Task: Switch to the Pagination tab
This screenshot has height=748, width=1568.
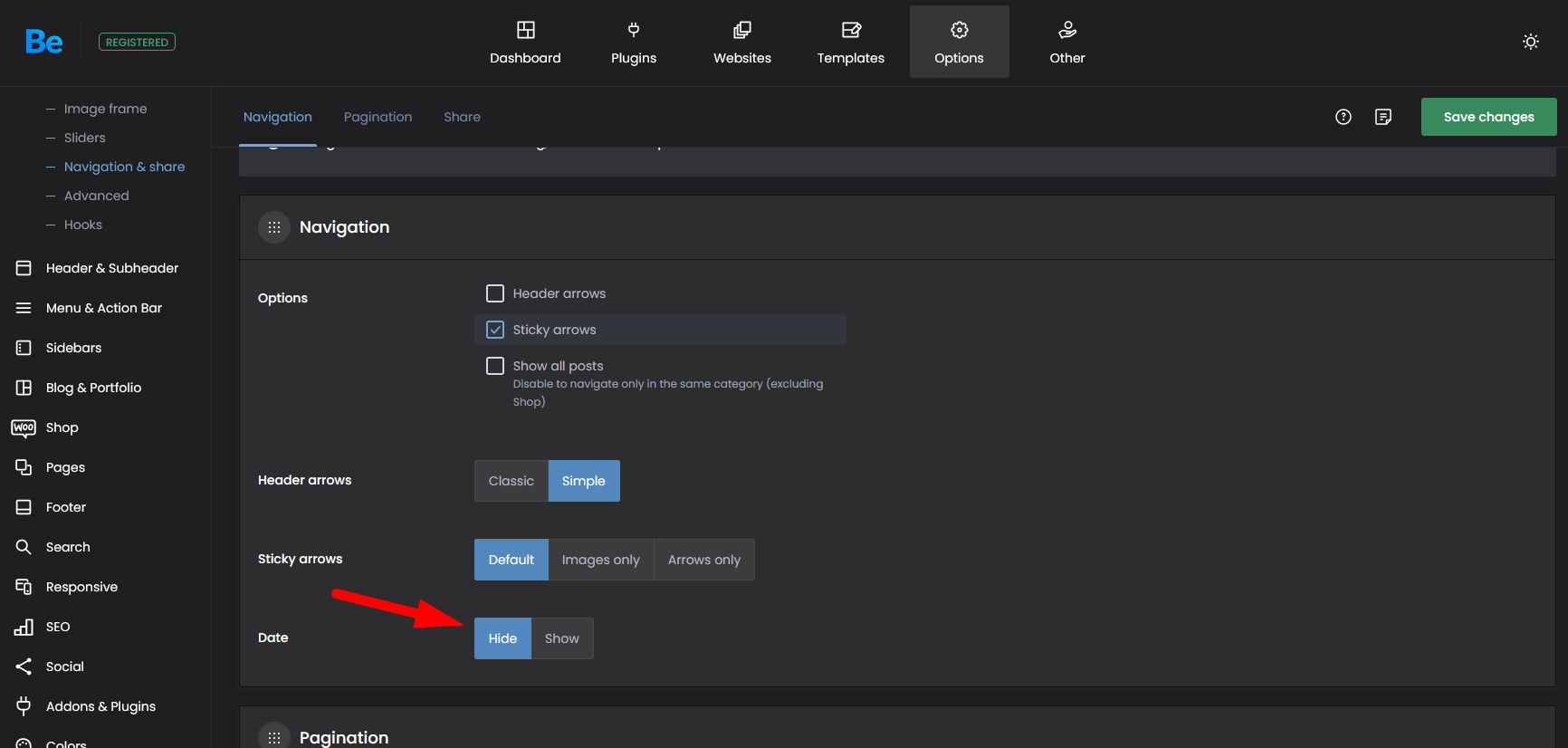Action: (378, 117)
